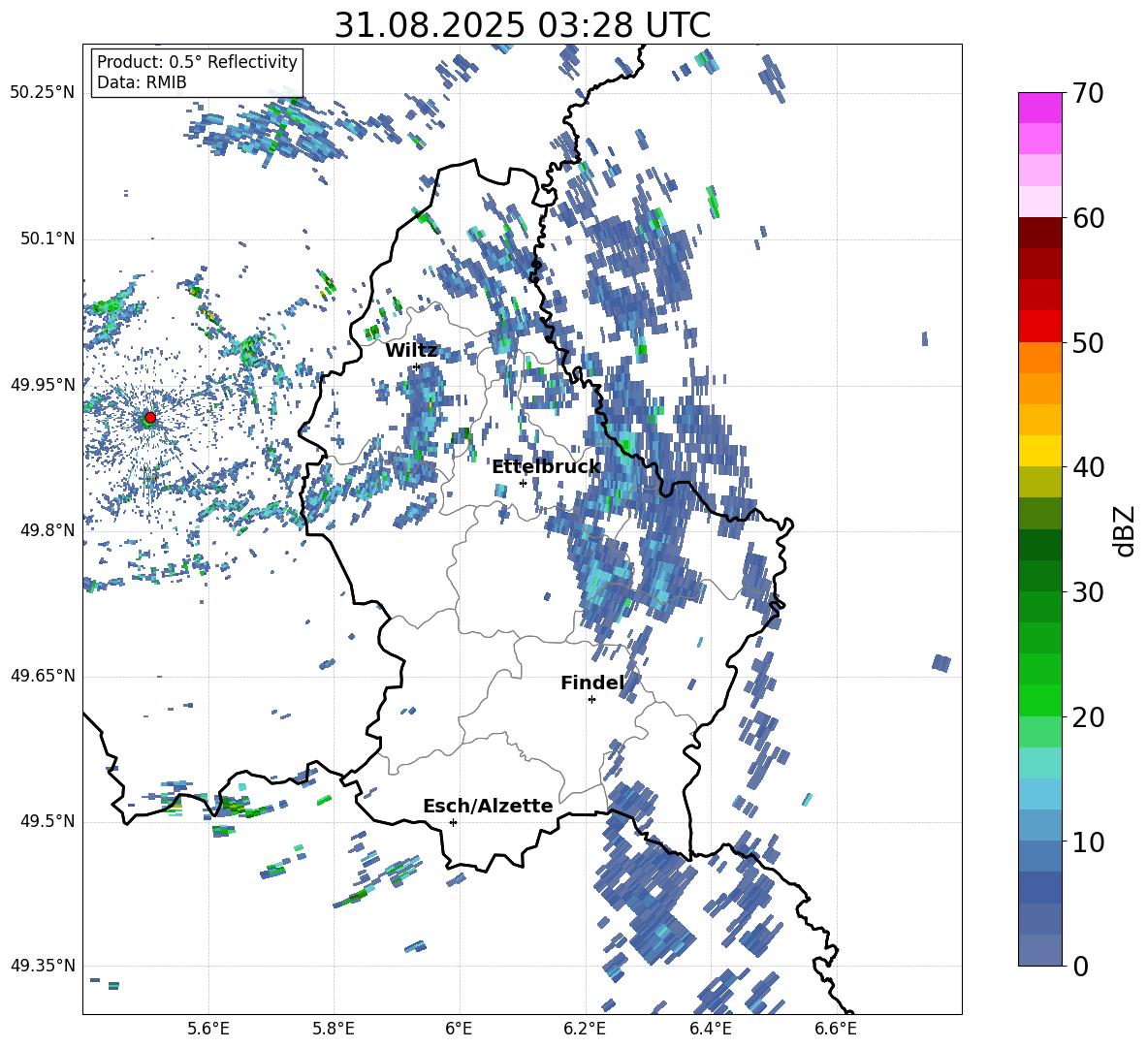1148x1048 pixels.
Task: Click the olive colorbar segment below 40
Action: [1039, 482]
